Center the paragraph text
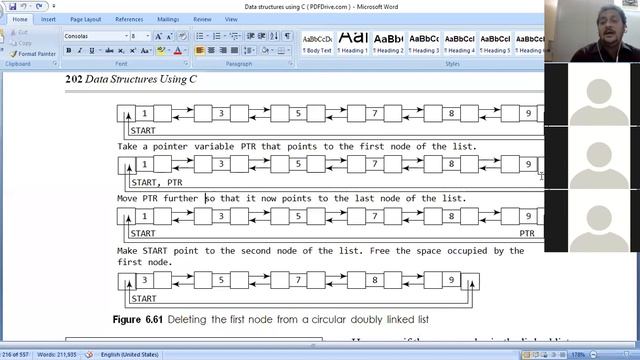 [211, 51]
